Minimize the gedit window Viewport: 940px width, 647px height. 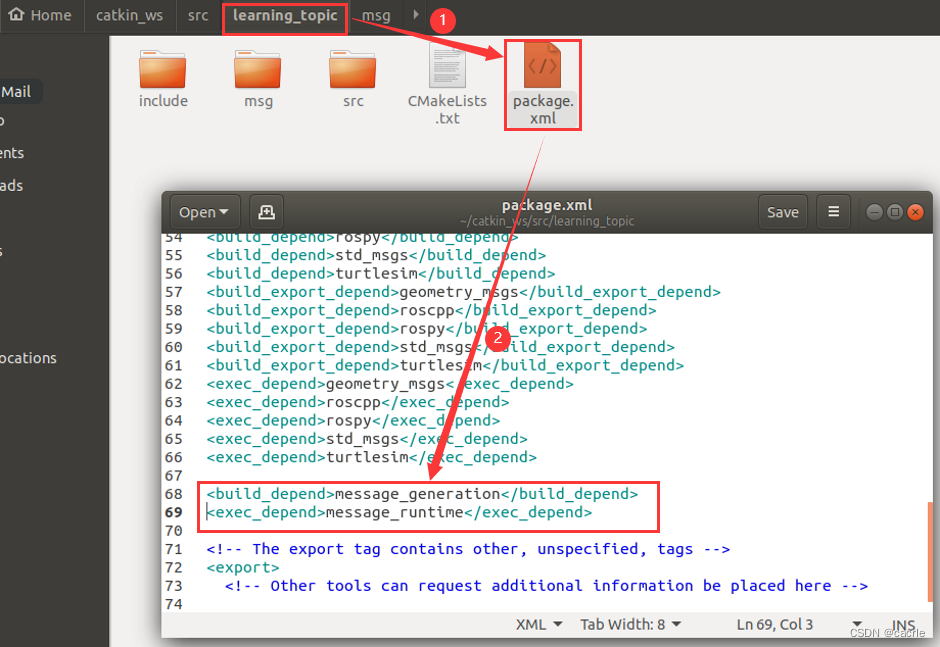(874, 212)
